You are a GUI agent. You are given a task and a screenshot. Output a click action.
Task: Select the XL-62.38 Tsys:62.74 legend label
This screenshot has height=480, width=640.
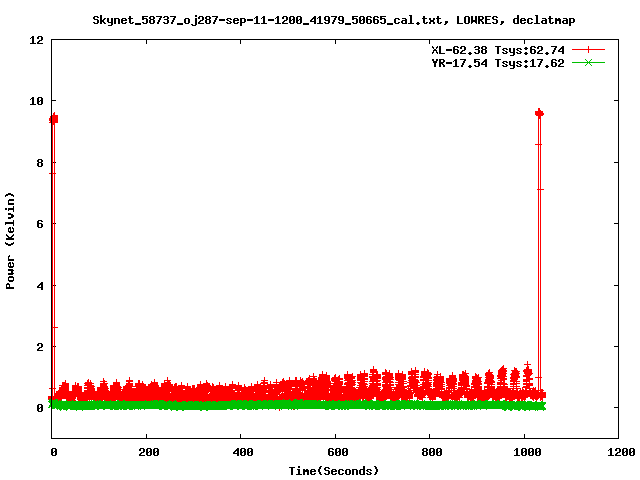click(x=498, y=50)
